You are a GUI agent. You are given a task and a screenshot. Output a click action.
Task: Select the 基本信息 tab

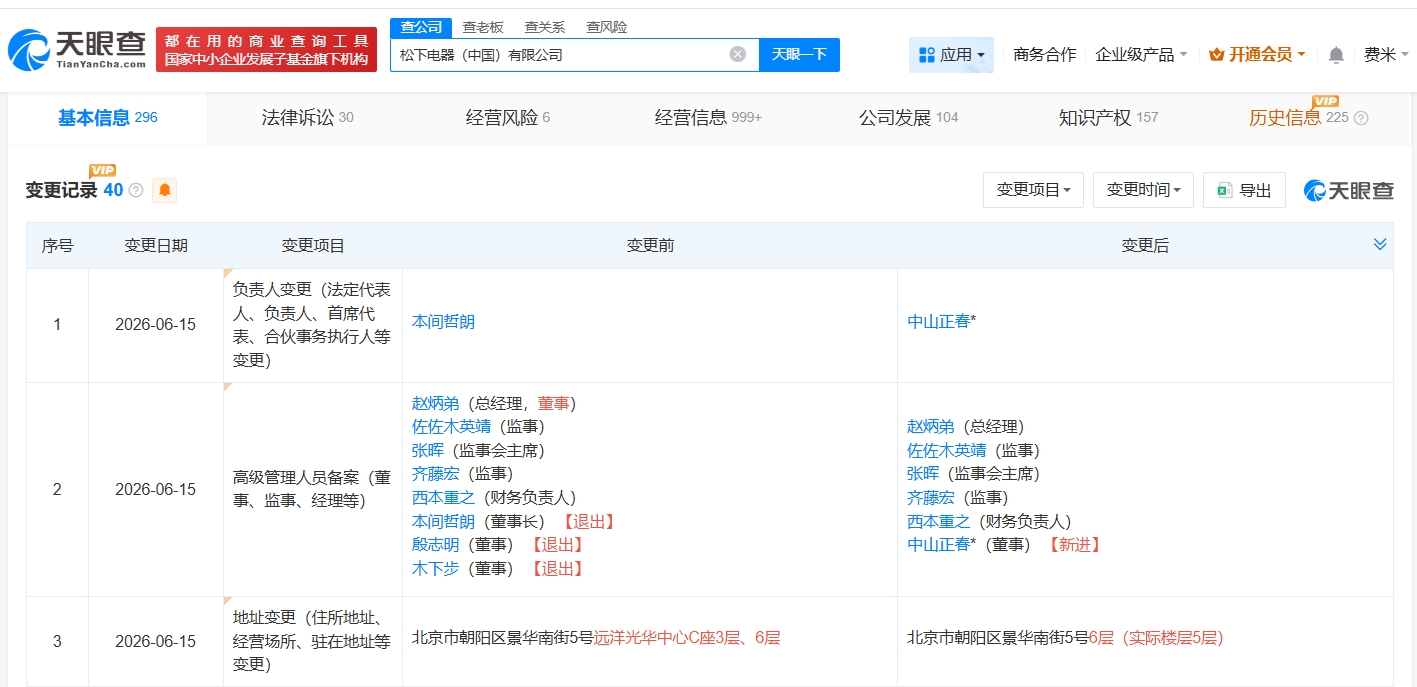(108, 118)
